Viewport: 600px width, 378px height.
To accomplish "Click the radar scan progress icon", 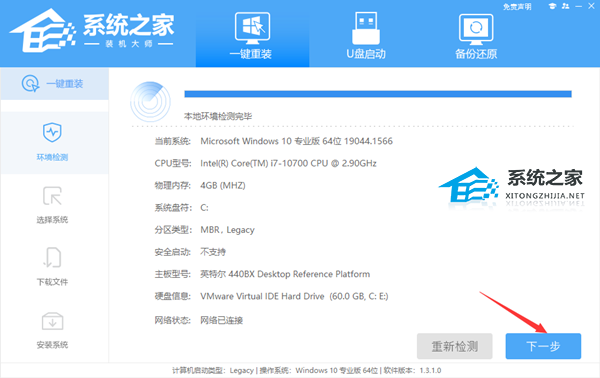I will [150, 102].
